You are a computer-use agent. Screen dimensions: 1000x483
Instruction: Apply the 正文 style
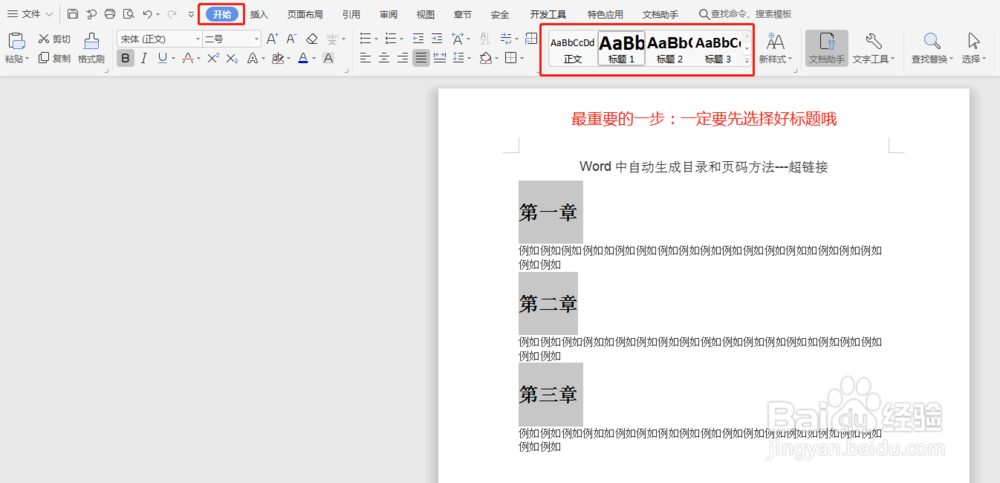click(x=573, y=49)
